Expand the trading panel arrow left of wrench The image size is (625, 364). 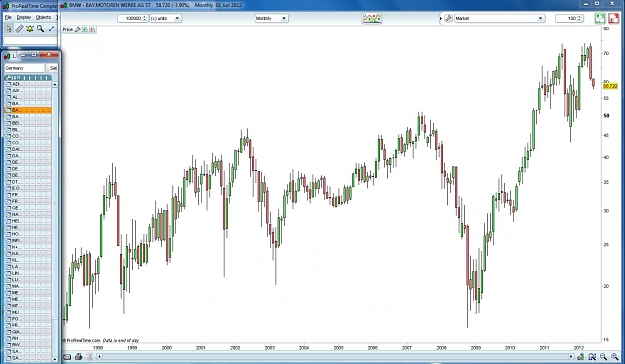pos(441,18)
